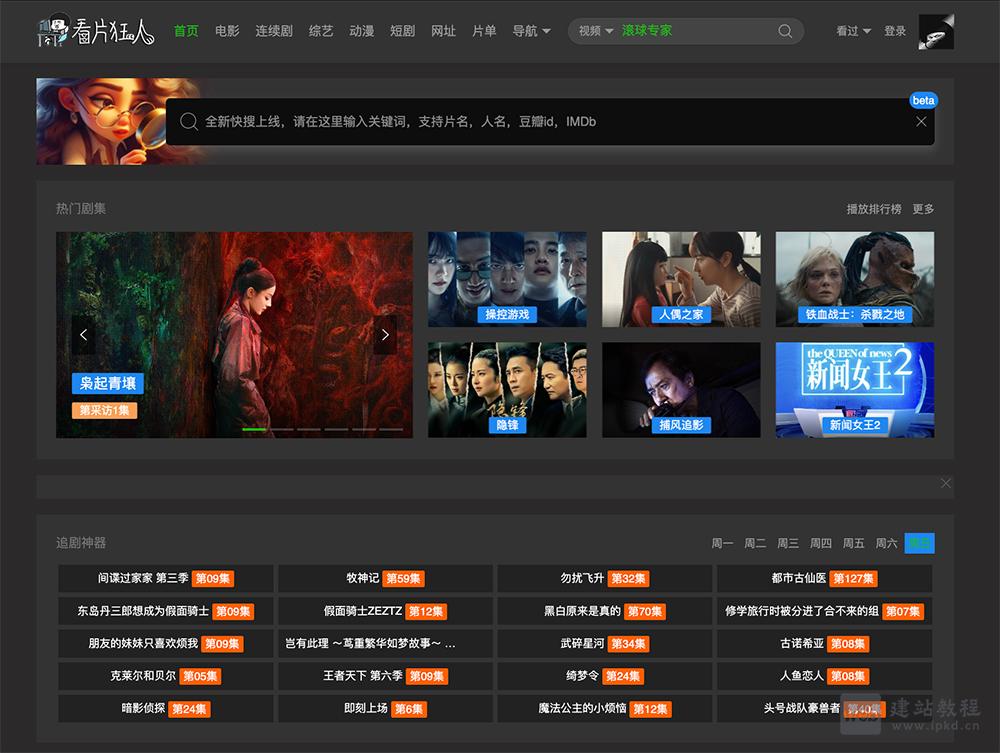The height and width of the screenshot is (753, 1000).
Task: Open the 播放排行榜 ranking link
Action: click(x=873, y=209)
